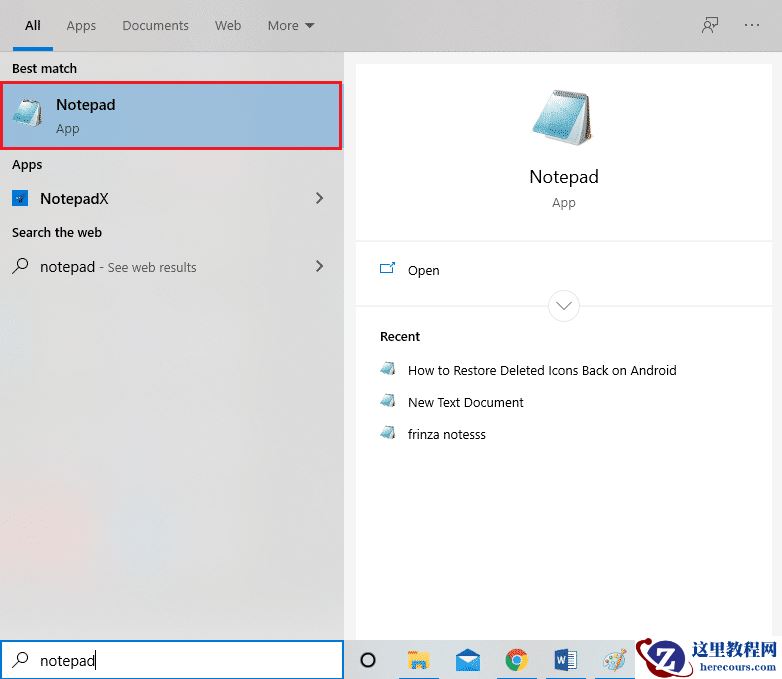The height and width of the screenshot is (679, 782).
Task: Click in the search box containing 'notepad'
Action: [172, 660]
